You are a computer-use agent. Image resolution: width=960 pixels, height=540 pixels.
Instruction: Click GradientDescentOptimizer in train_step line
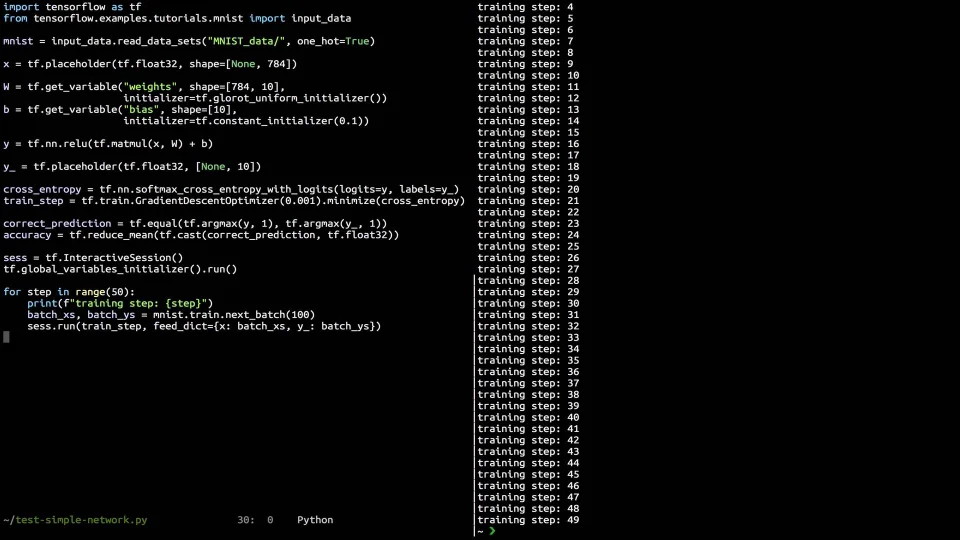tap(206, 201)
